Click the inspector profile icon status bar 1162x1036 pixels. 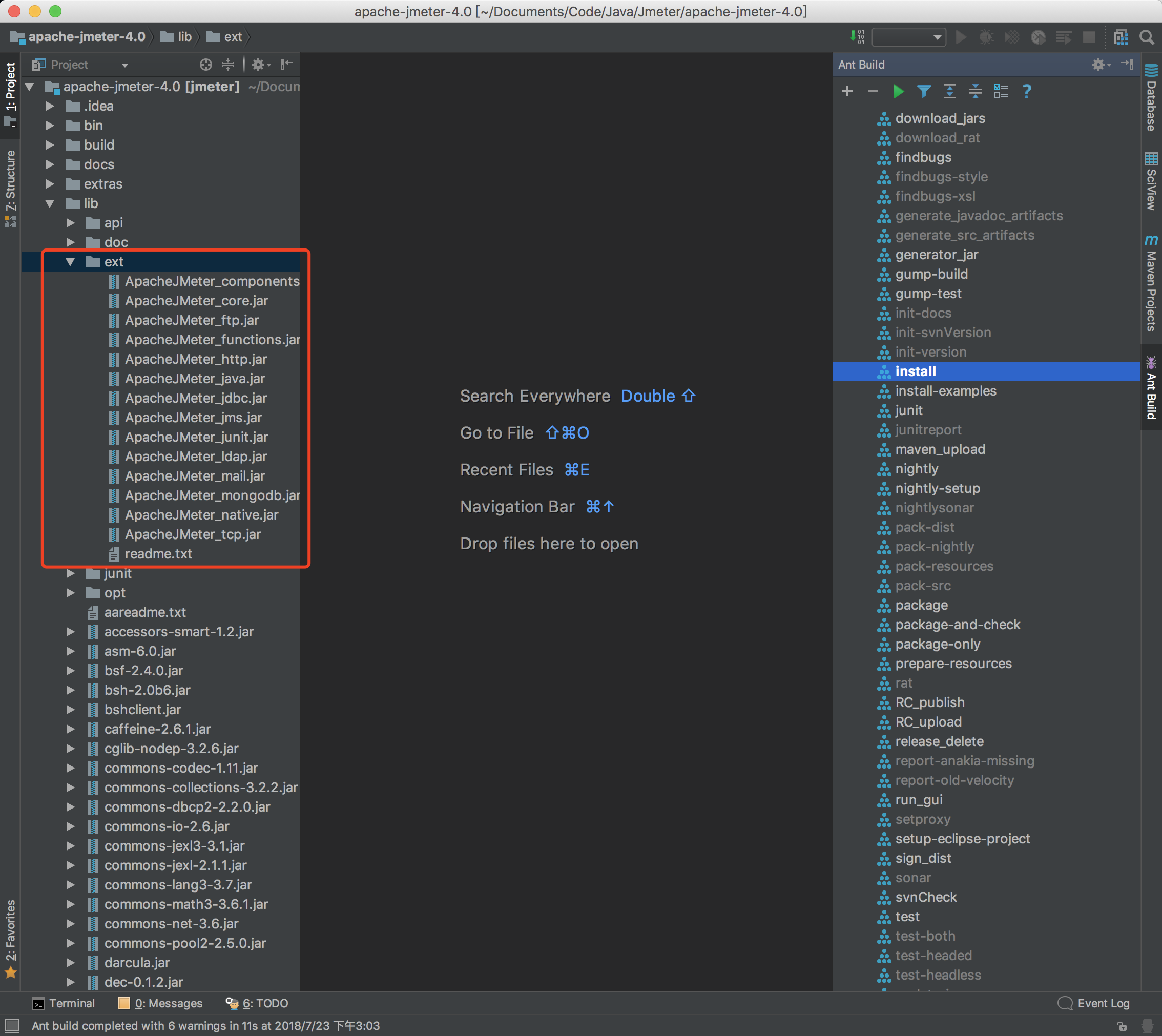pos(1148,1026)
